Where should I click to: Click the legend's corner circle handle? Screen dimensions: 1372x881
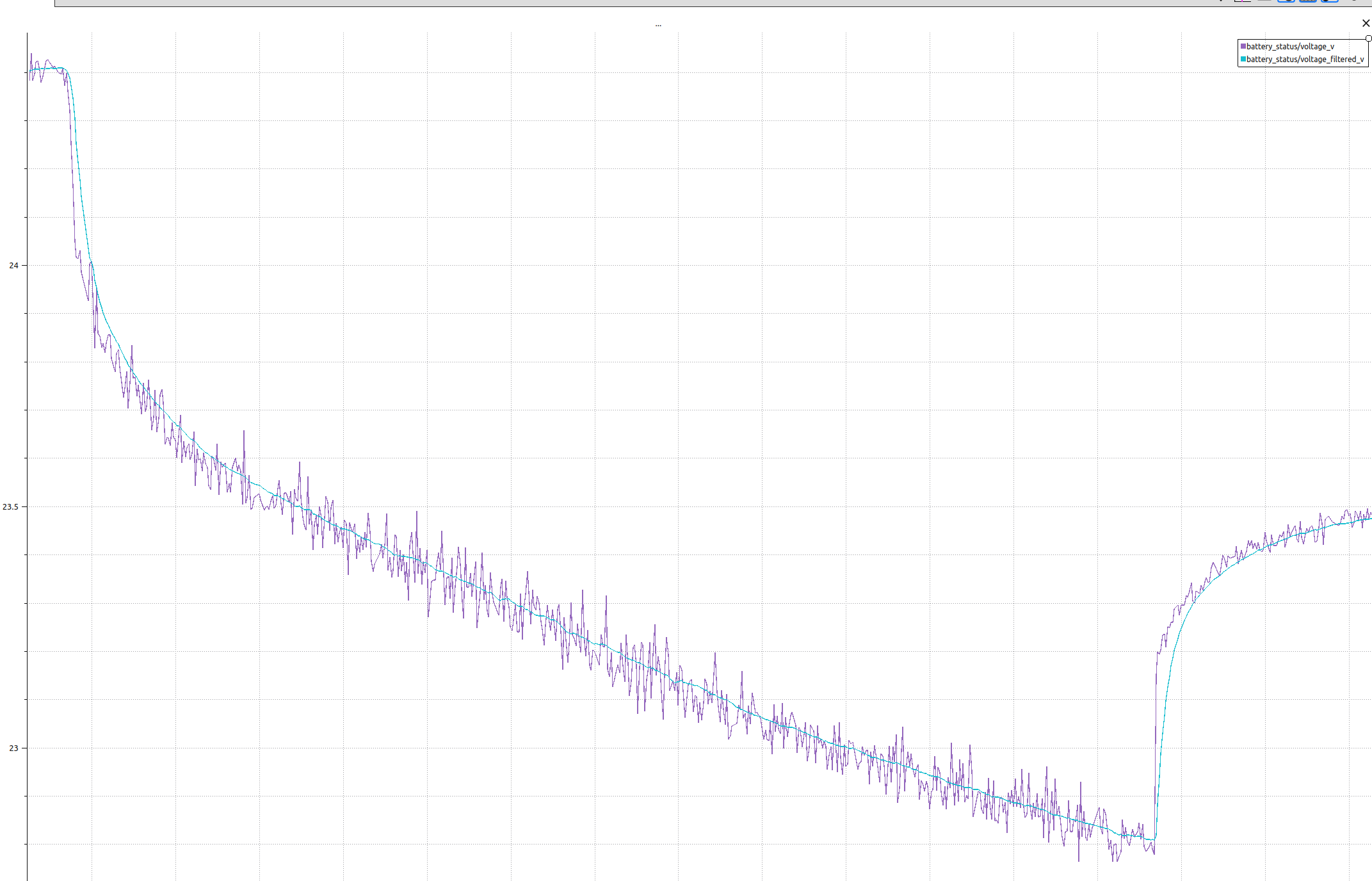pos(1369,38)
